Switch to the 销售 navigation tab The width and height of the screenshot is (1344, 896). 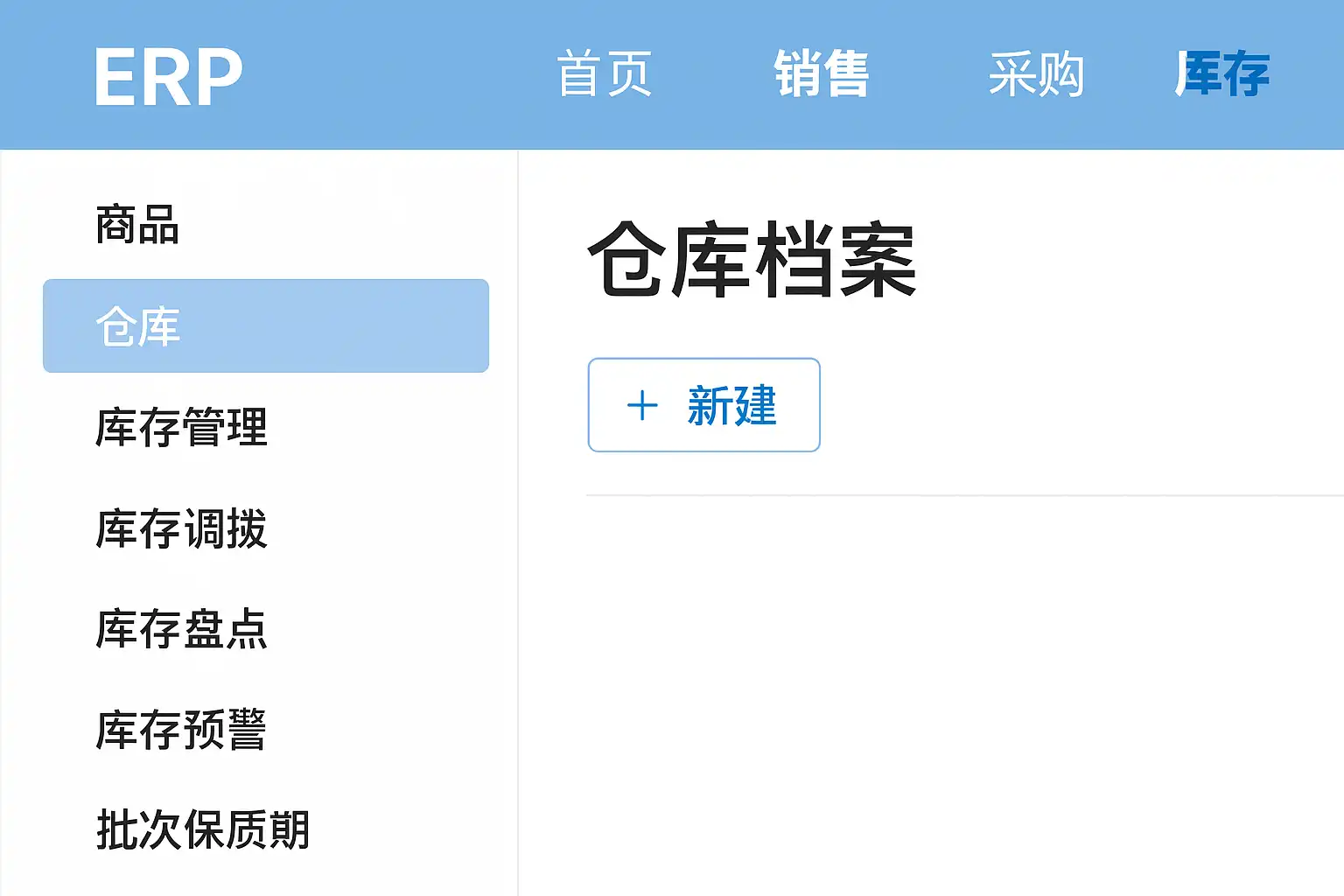coord(821,74)
